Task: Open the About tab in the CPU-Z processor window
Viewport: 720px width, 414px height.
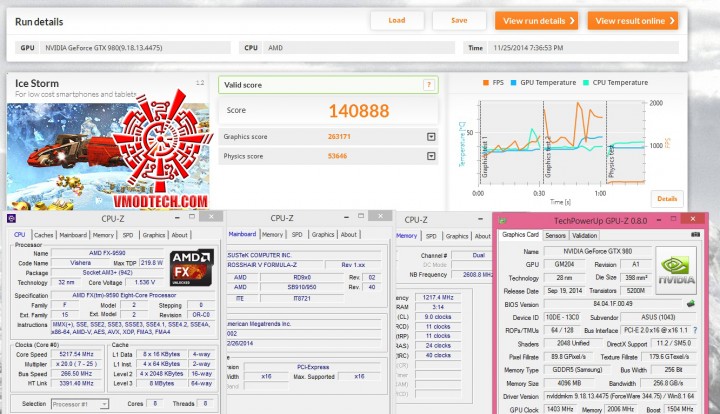Action: (x=179, y=235)
